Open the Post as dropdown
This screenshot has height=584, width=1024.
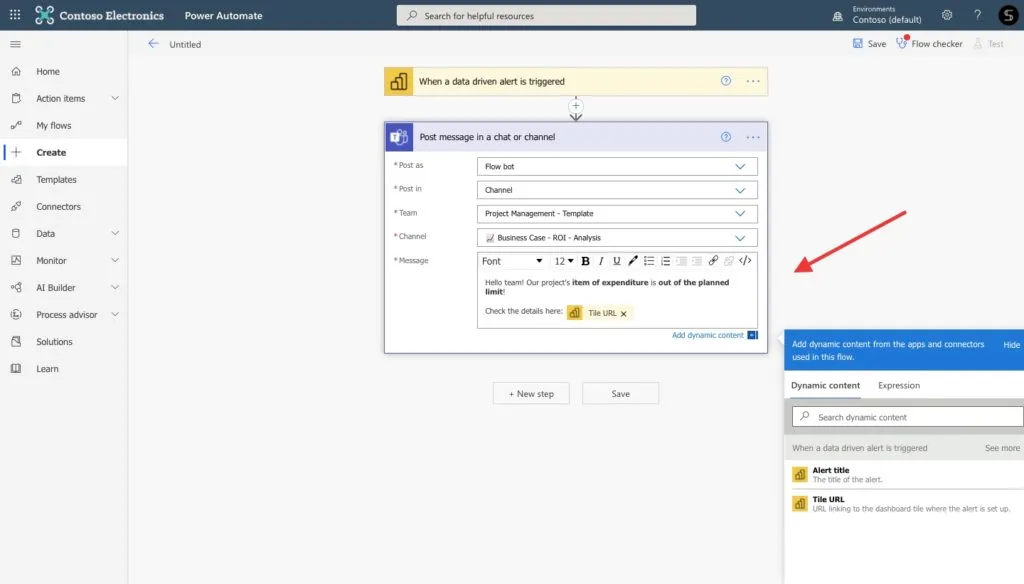(617, 167)
